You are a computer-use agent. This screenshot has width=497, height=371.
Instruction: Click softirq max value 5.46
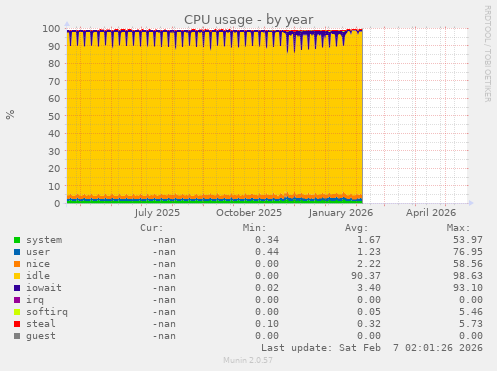[x=471, y=312]
